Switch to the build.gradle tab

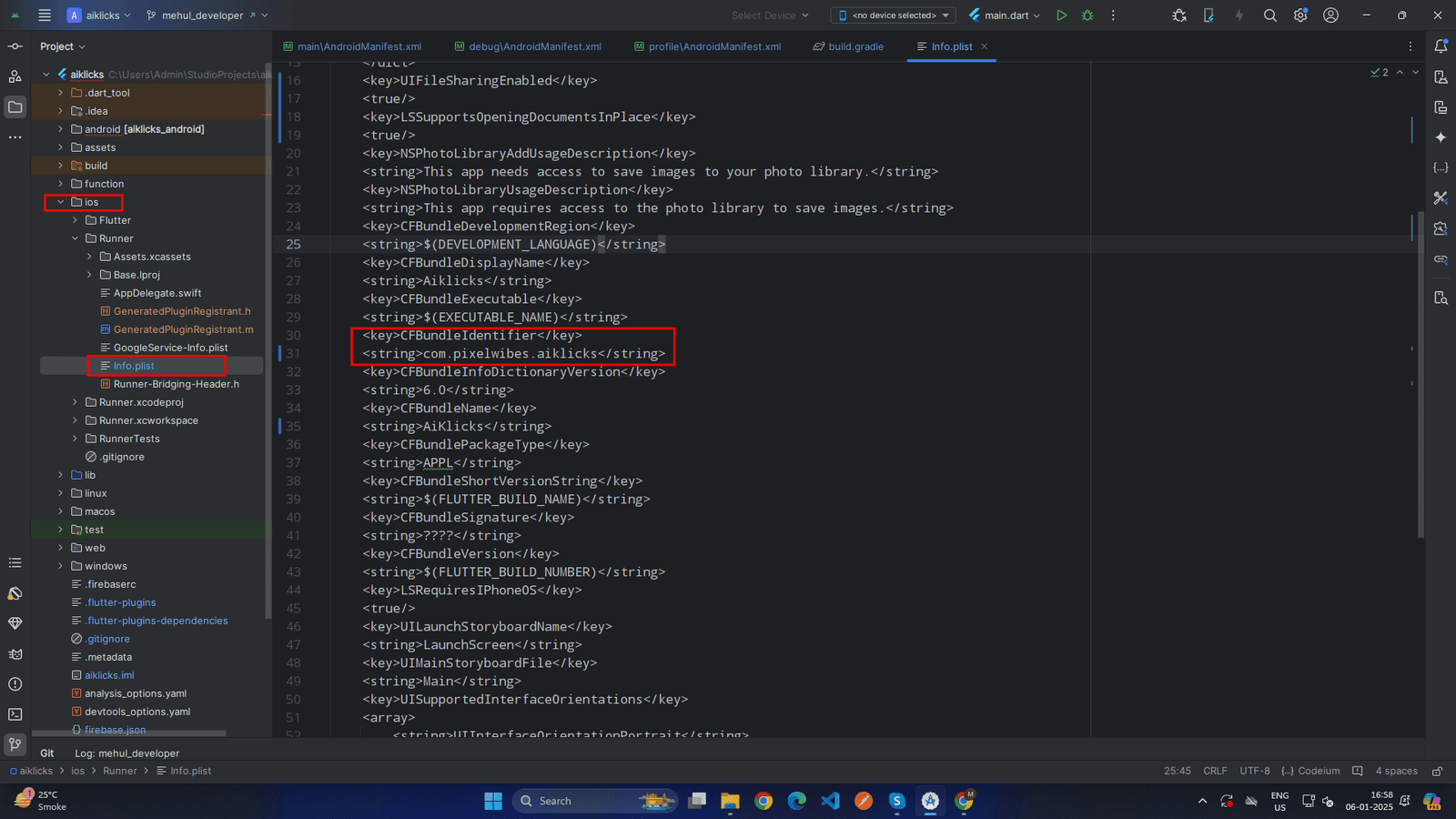855,46
